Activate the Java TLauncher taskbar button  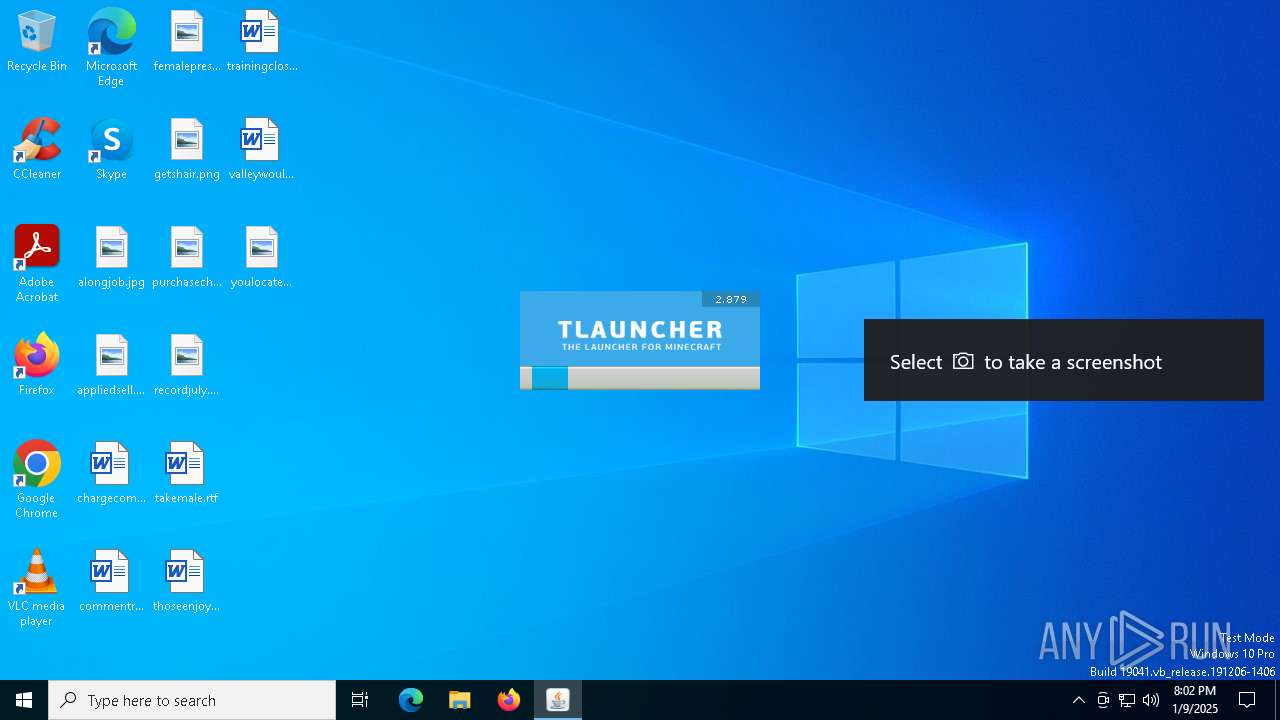558,700
